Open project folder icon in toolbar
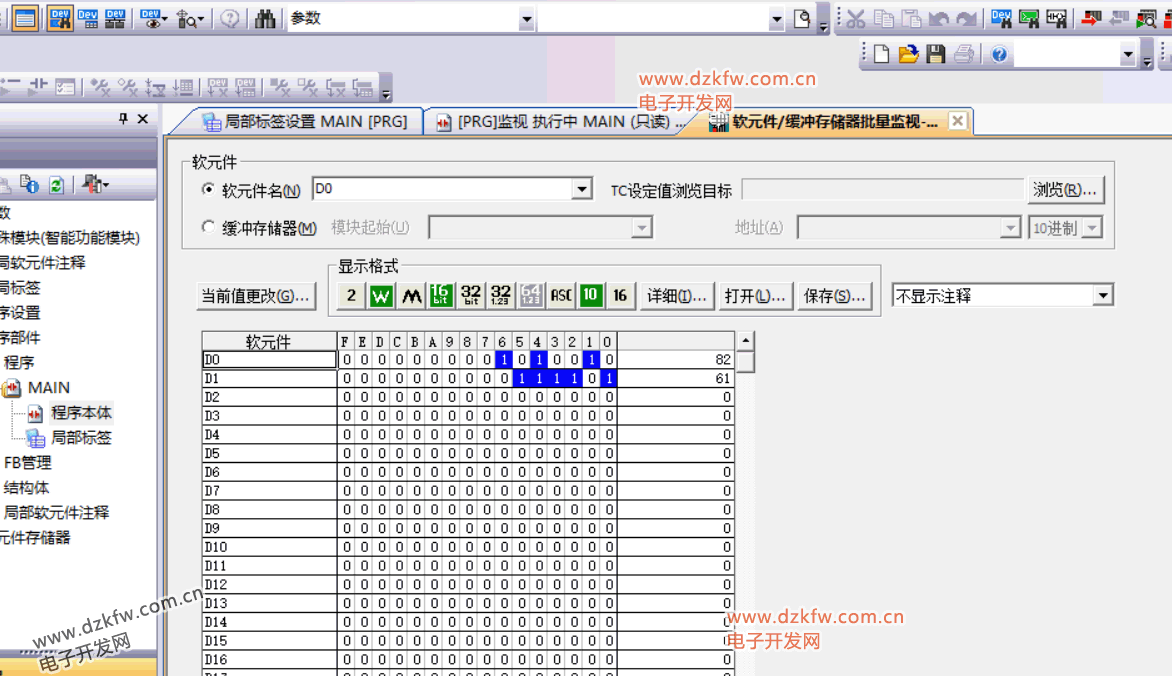This screenshot has height=676, width=1172. (x=908, y=55)
